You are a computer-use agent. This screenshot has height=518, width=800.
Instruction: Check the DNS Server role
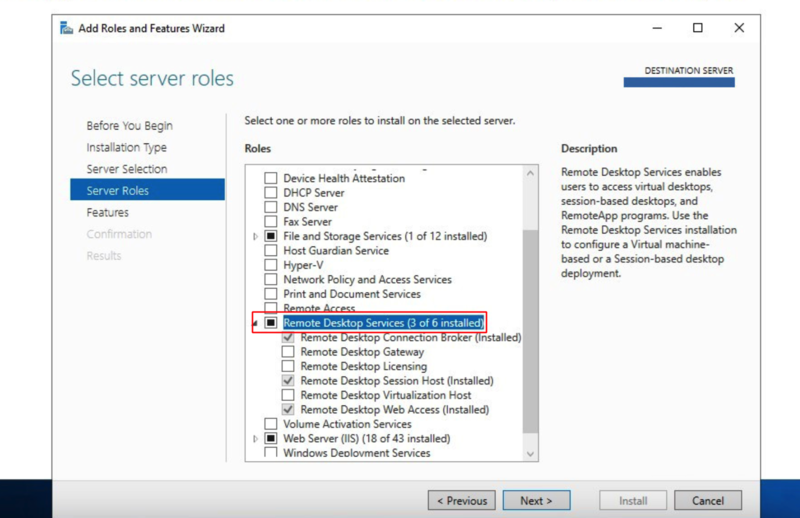(x=271, y=207)
